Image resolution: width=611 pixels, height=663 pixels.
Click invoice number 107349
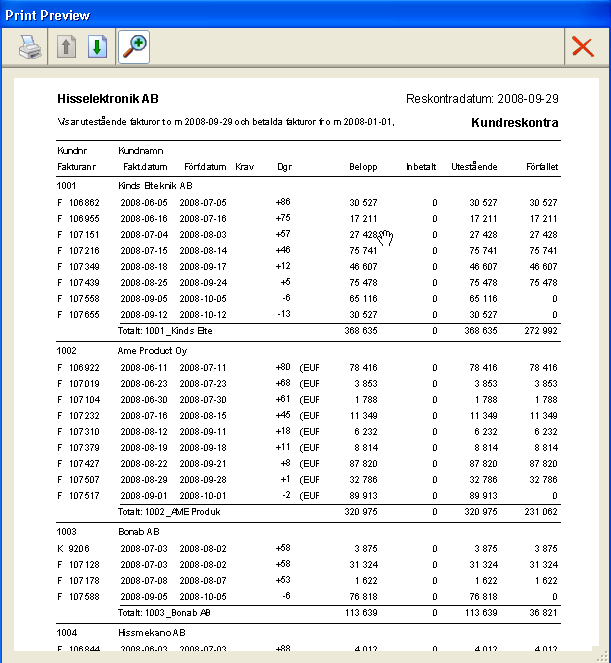[84, 267]
